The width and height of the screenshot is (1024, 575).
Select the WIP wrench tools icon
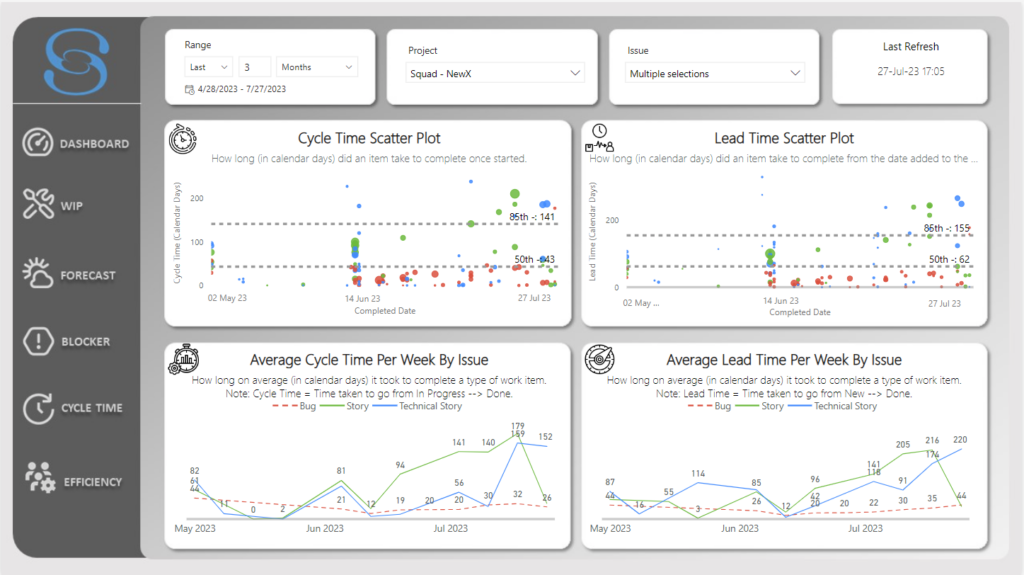[38, 204]
